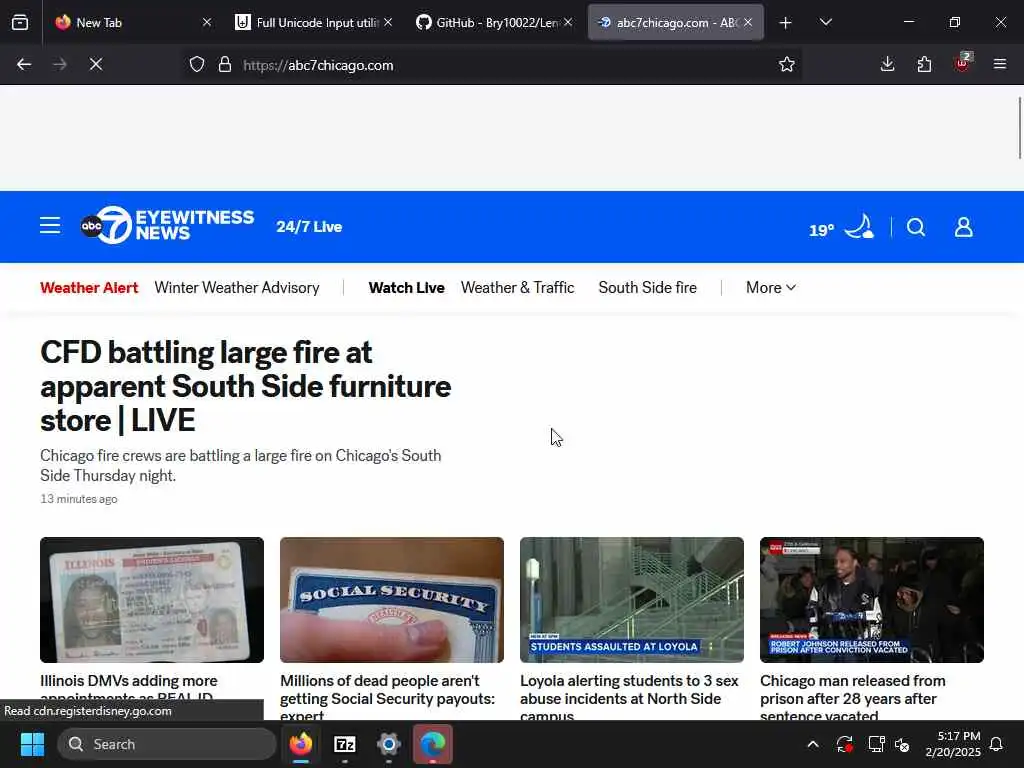Viewport: 1024px width, 768px height.
Task: Open the network display tray icon
Action: pyautogui.click(x=876, y=744)
